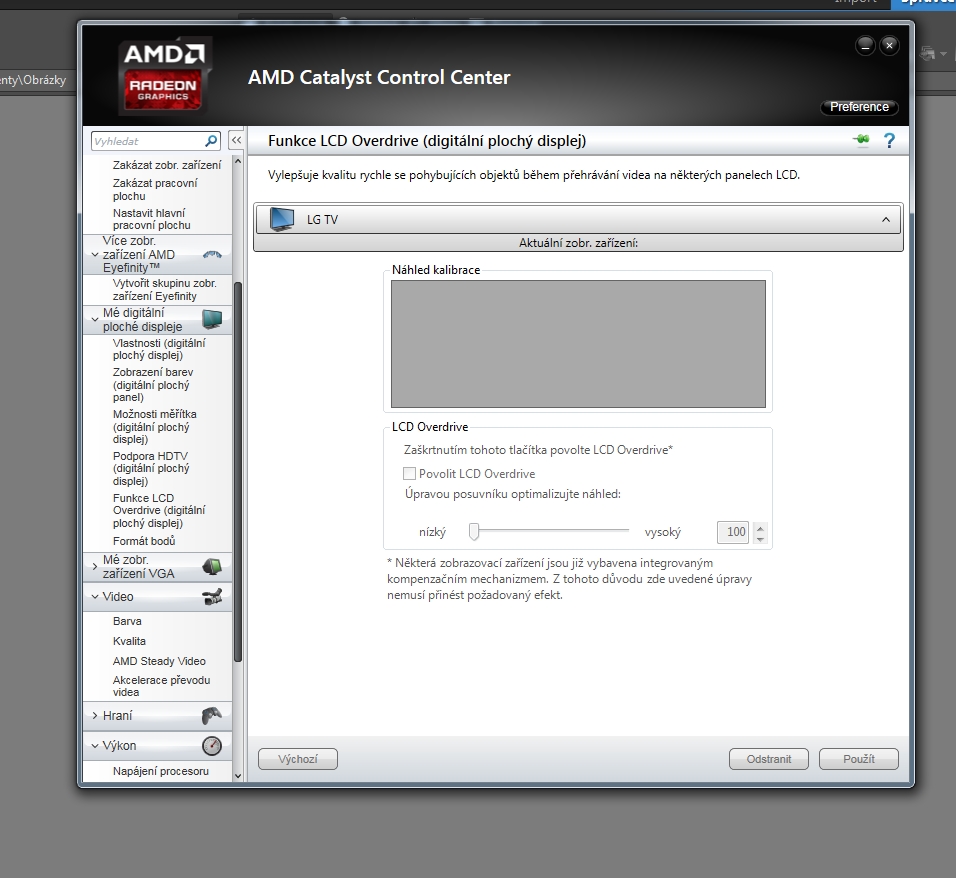The image size is (956, 878).
Task: Increase overdrive value with the up arrow
Action: [x=760, y=527]
